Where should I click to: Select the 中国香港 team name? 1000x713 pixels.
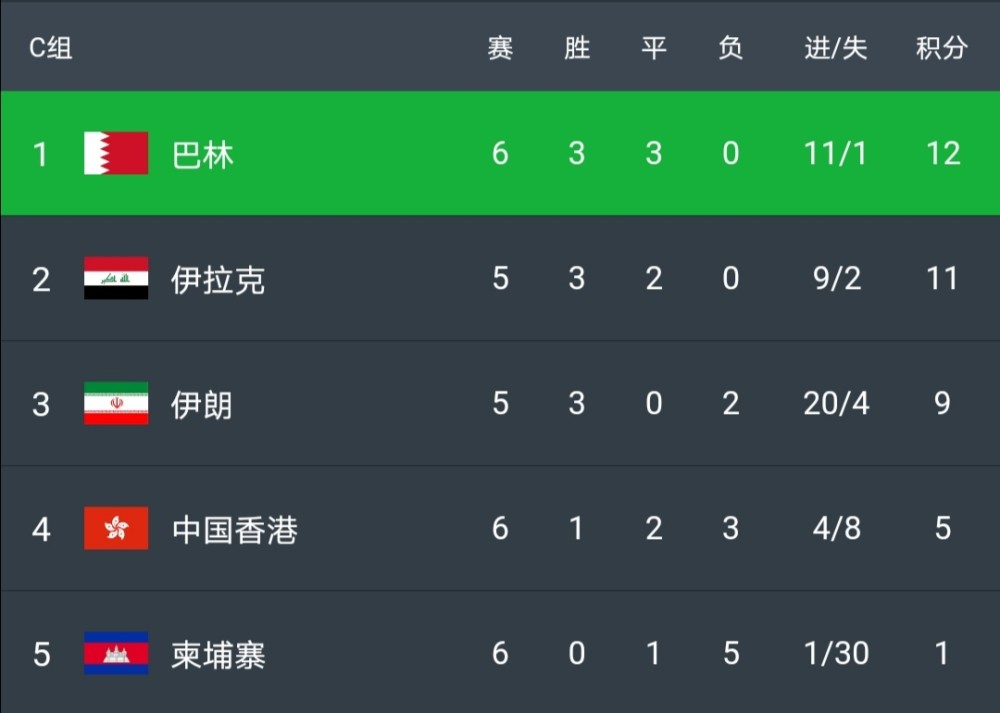pos(235,529)
